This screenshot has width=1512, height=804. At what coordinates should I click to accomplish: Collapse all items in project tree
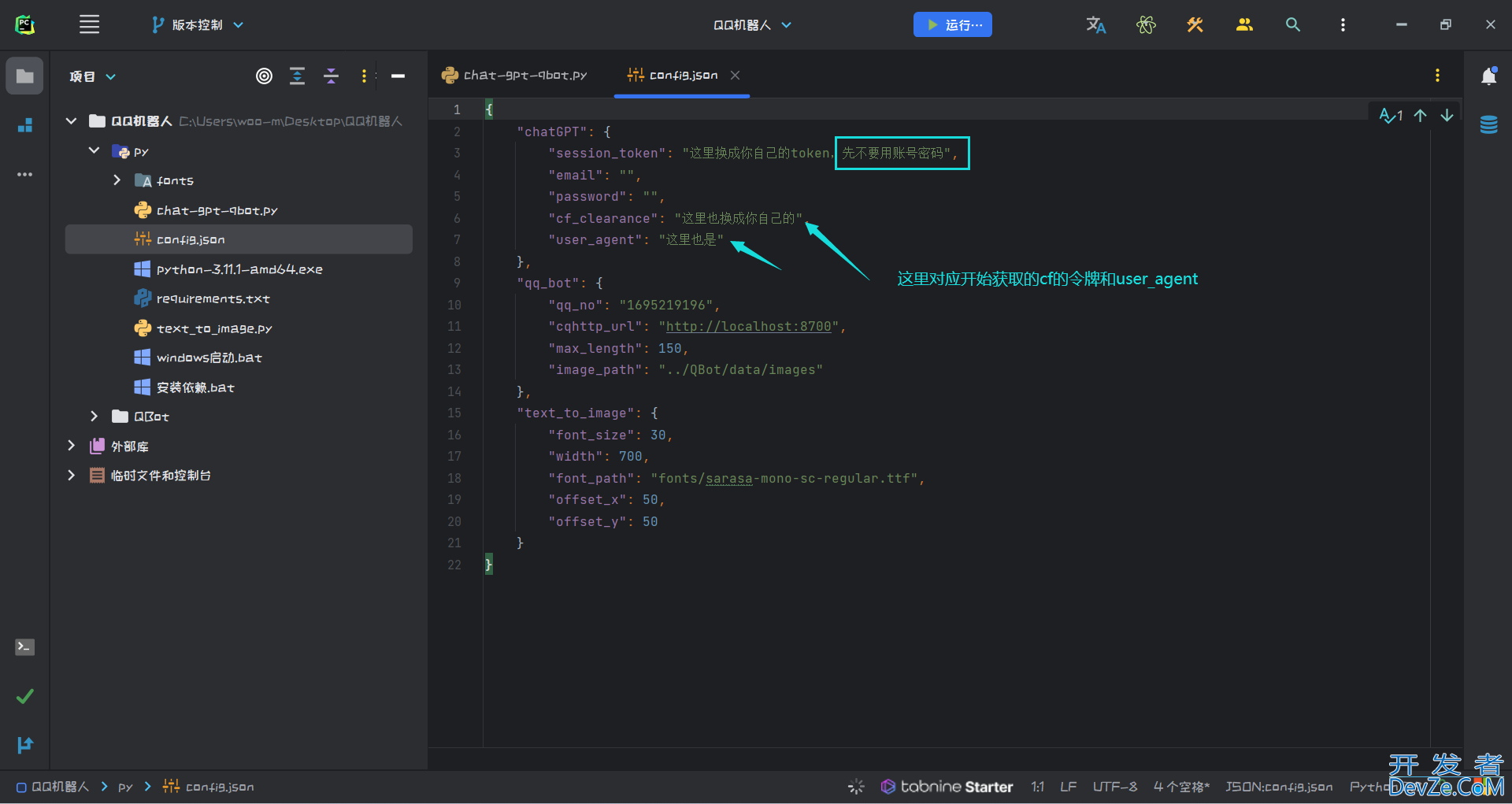pyautogui.click(x=331, y=76)
